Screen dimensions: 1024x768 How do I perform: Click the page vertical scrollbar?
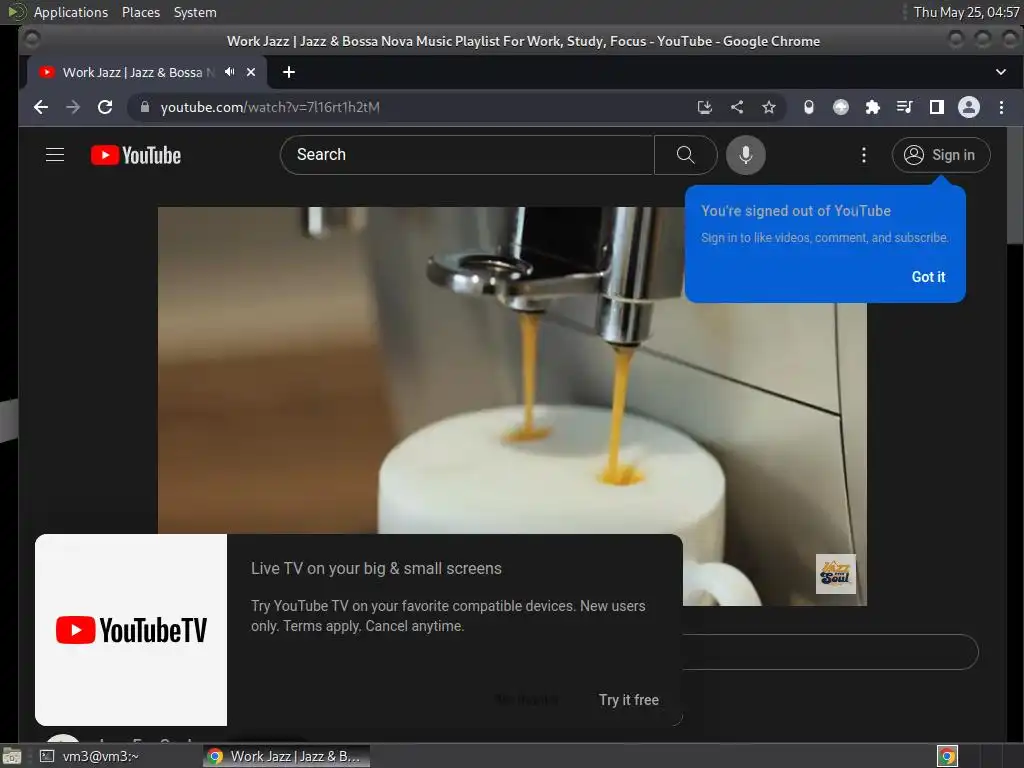pyautogui.click(x=1015, y=186)
